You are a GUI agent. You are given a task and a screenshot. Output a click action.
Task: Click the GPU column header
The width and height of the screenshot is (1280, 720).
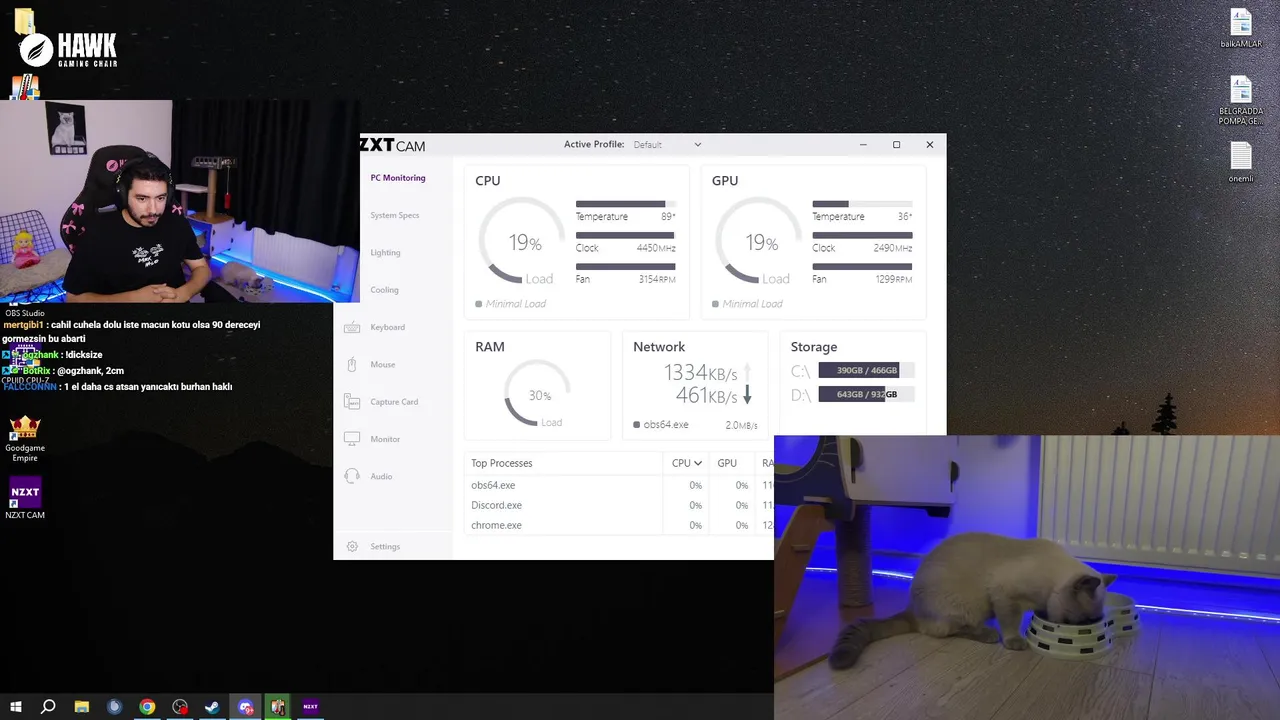coord(727,463)
